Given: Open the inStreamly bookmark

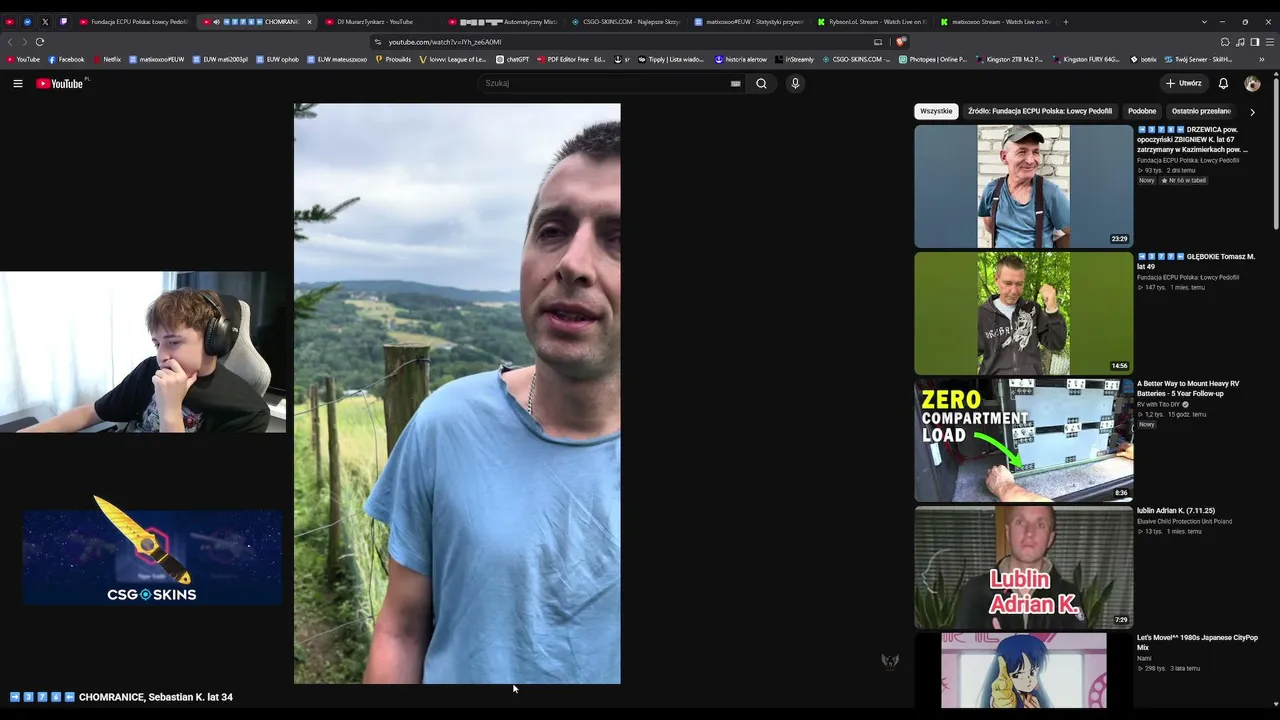Looking at the screenshot, I should [795, 60].
